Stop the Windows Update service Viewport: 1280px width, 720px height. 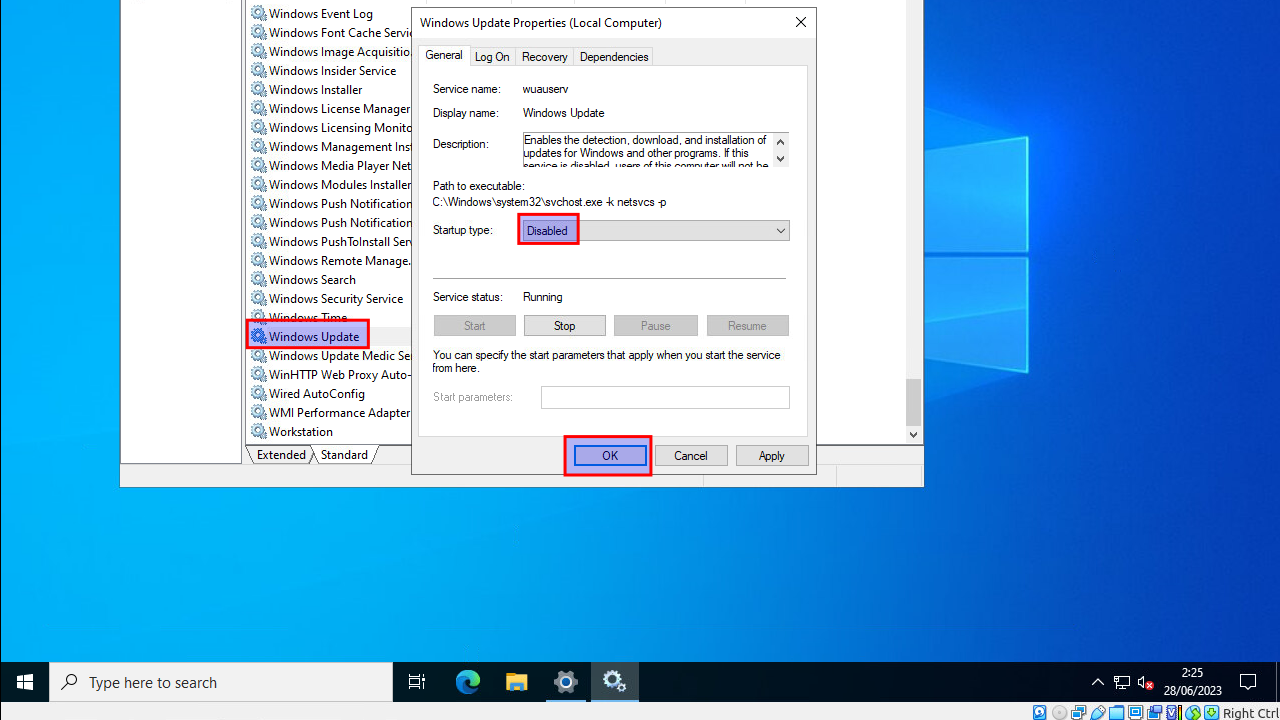click(x=565, y=326)
